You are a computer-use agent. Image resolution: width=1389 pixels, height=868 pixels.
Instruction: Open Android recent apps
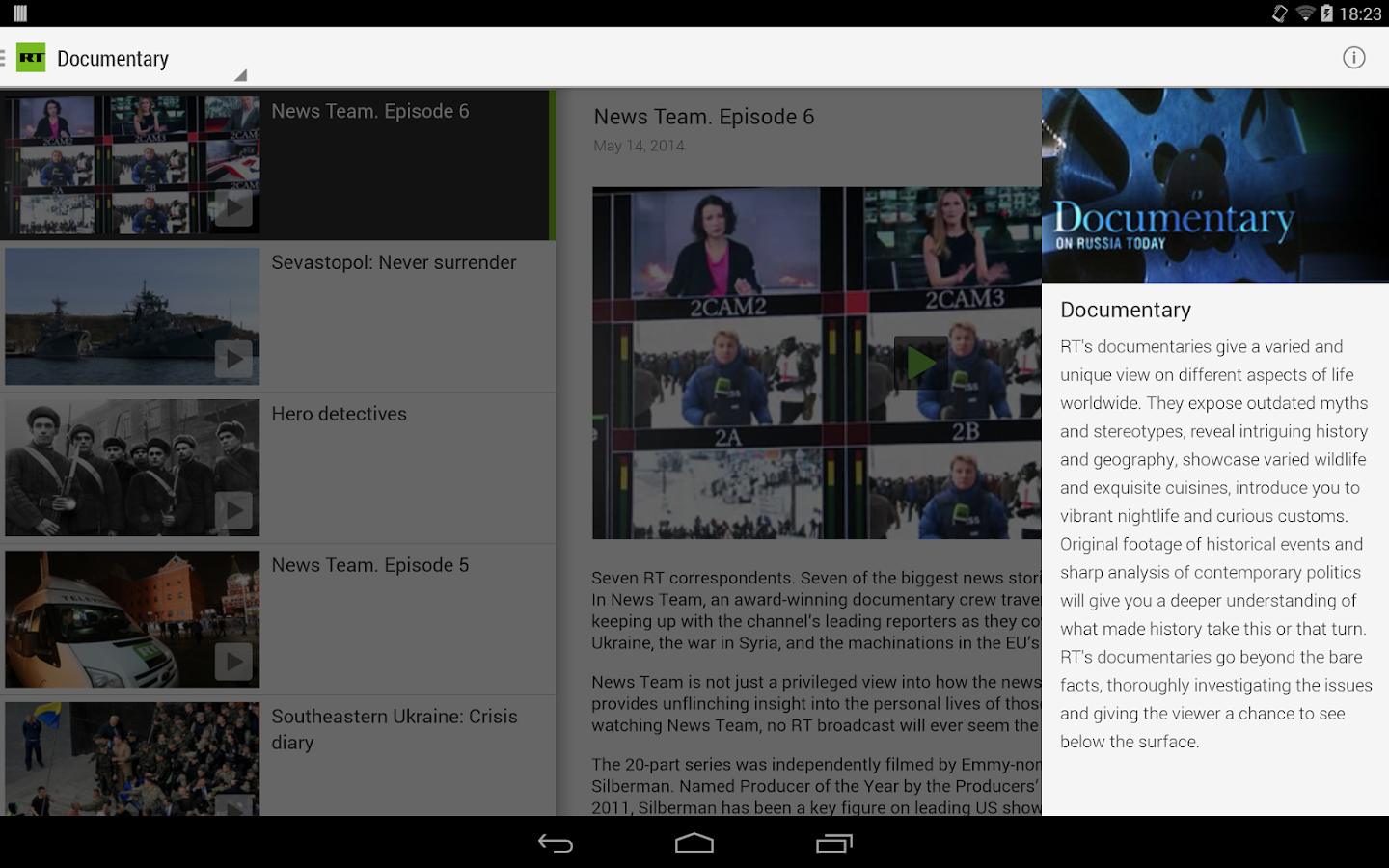834,843
